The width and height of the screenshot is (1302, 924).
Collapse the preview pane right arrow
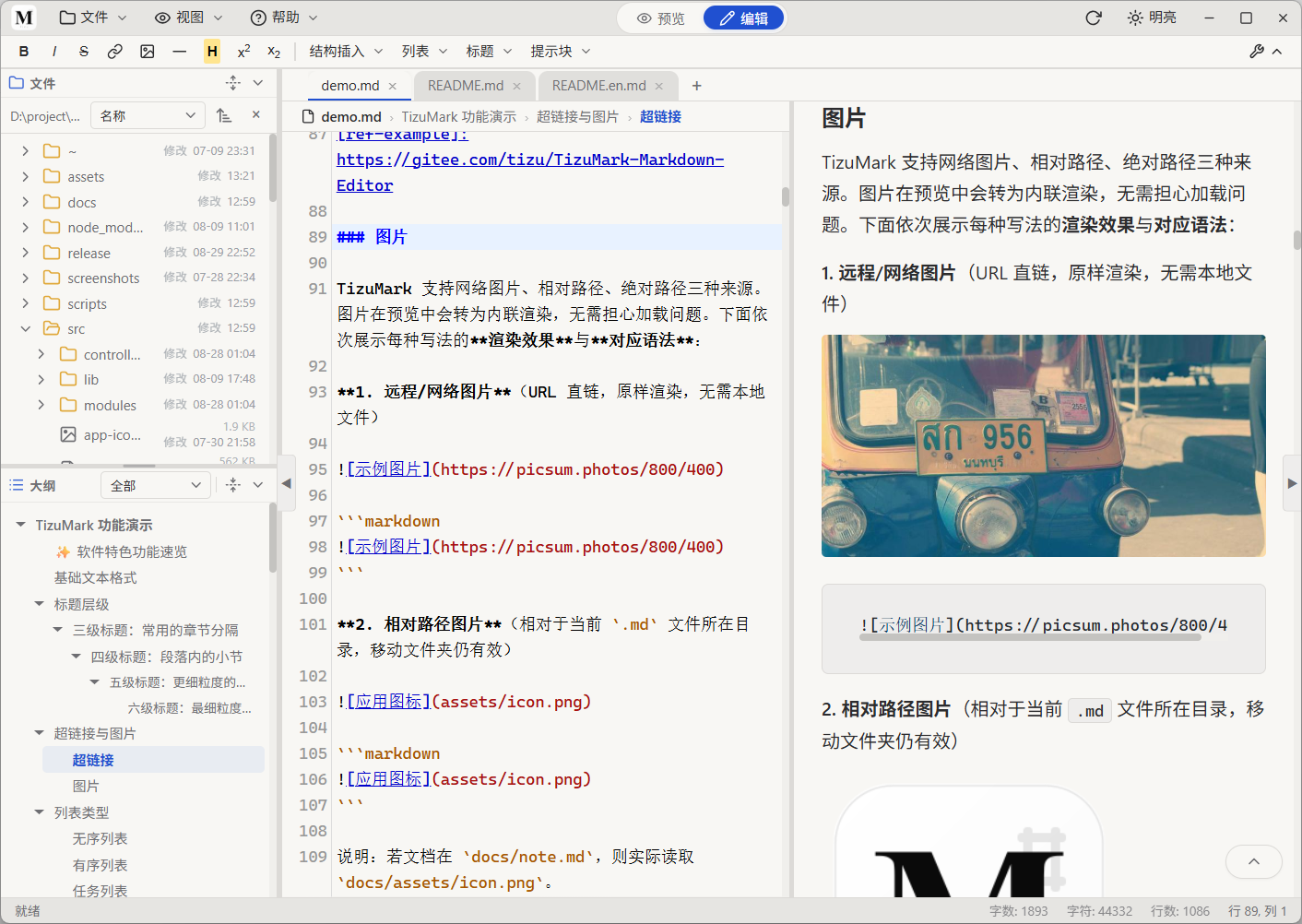point(1292,483)
